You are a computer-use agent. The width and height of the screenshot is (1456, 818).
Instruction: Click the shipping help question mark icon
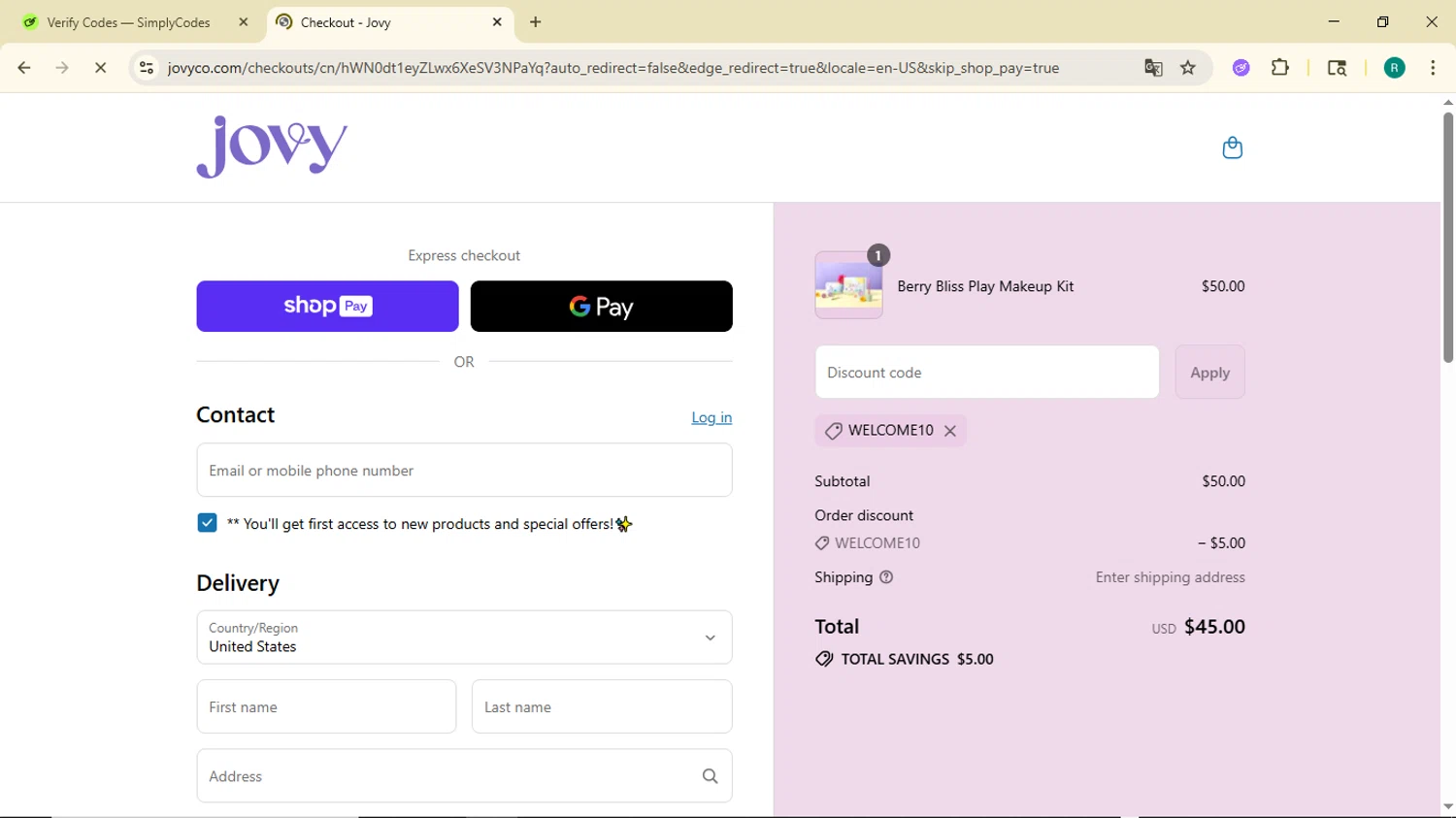886,577
